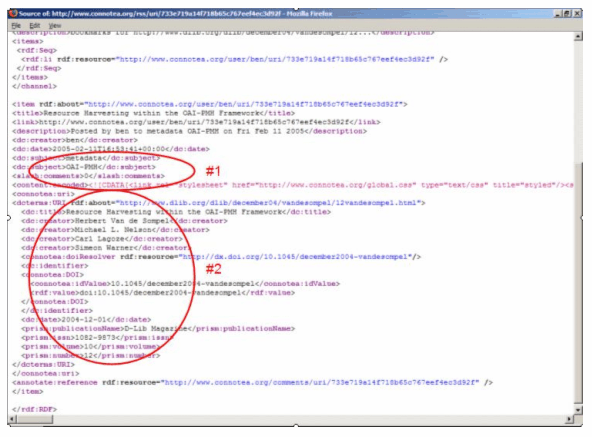Click the horizontal scrollbar thumb

click(35, 419)
